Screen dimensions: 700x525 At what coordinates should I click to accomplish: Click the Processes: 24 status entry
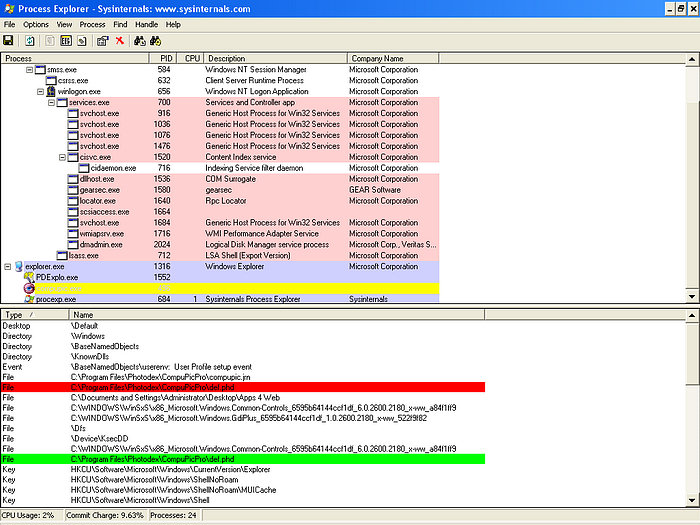tap(174, 515)
